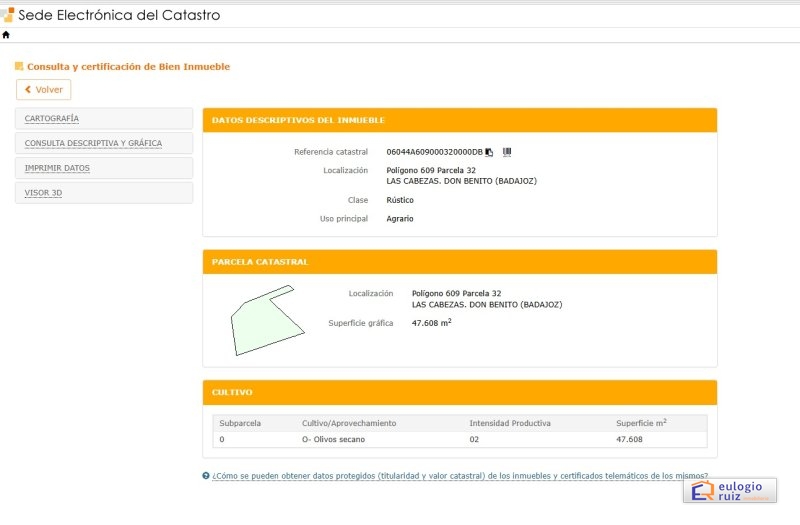Viewport: 800px width, 525px height.
Task: Click the Volver back button
Action: coord(44,90)
